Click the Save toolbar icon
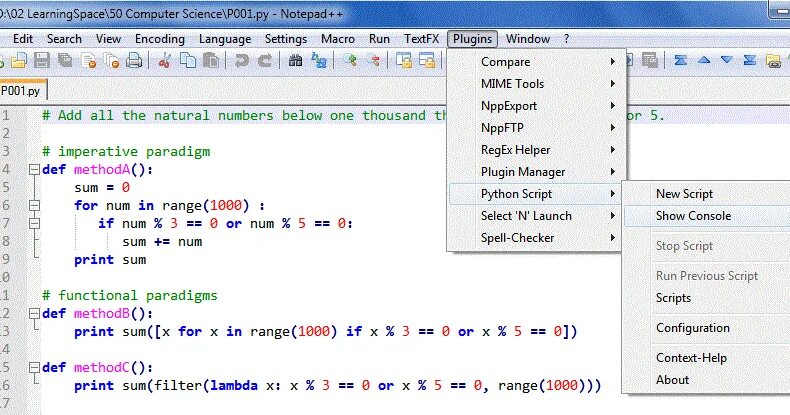Viewport: 790px width, 415px height. (42, 60)
